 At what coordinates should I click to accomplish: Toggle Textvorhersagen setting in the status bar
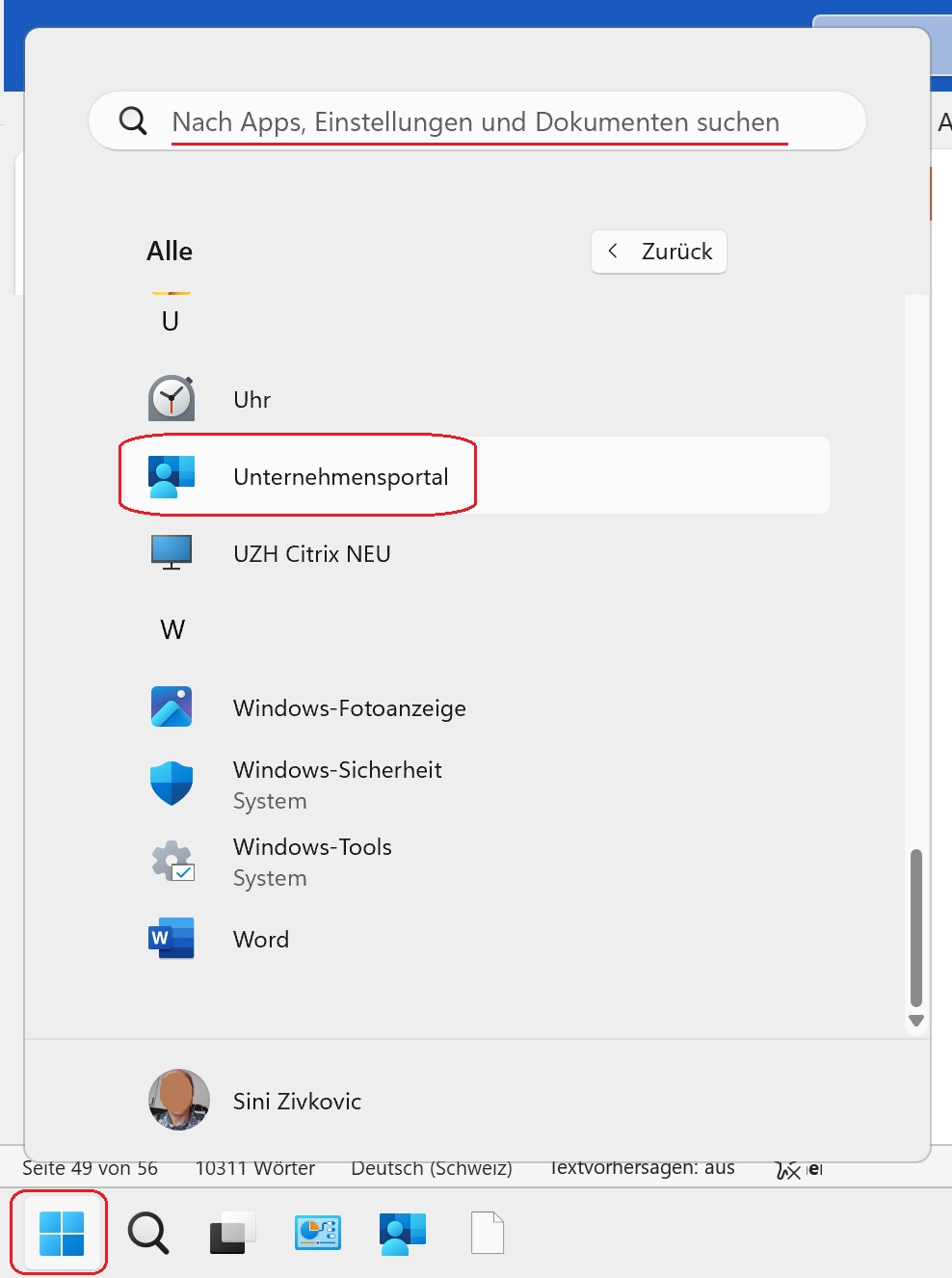click(x=642, y=1166)
